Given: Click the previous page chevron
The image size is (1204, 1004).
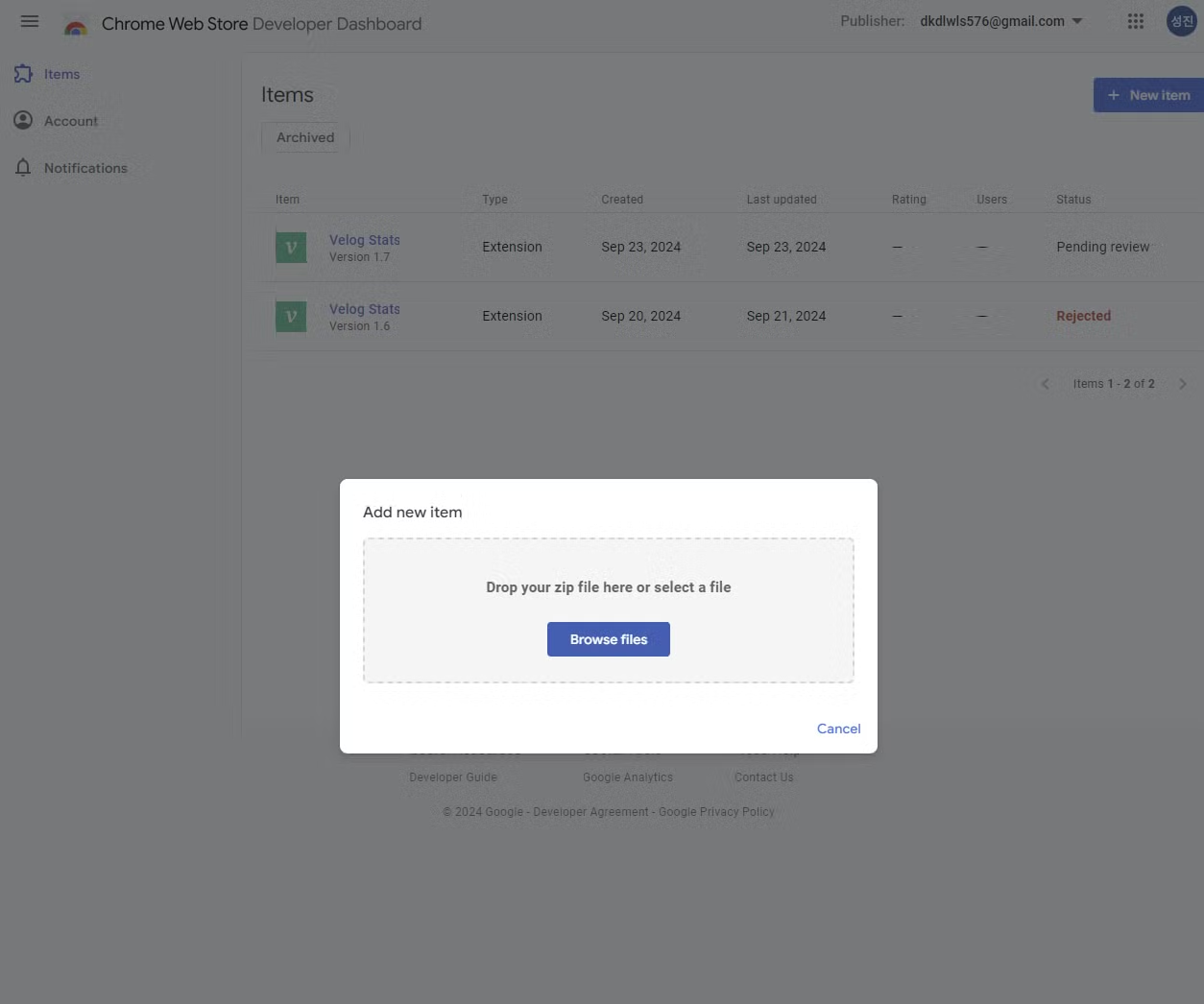Looking at the screenshot, I should click(x=1045, y=383).
